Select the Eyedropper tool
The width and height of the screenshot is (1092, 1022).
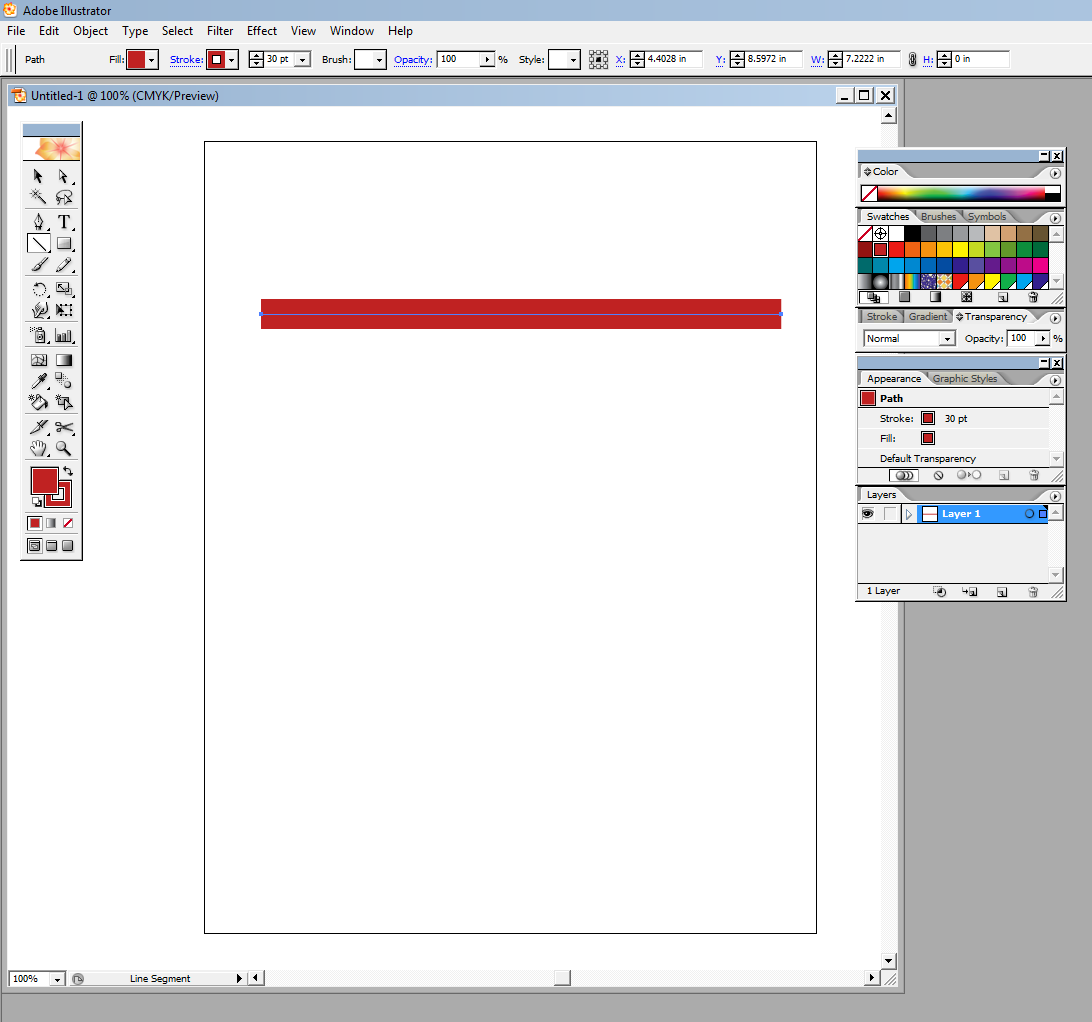[x=38, y=378]
